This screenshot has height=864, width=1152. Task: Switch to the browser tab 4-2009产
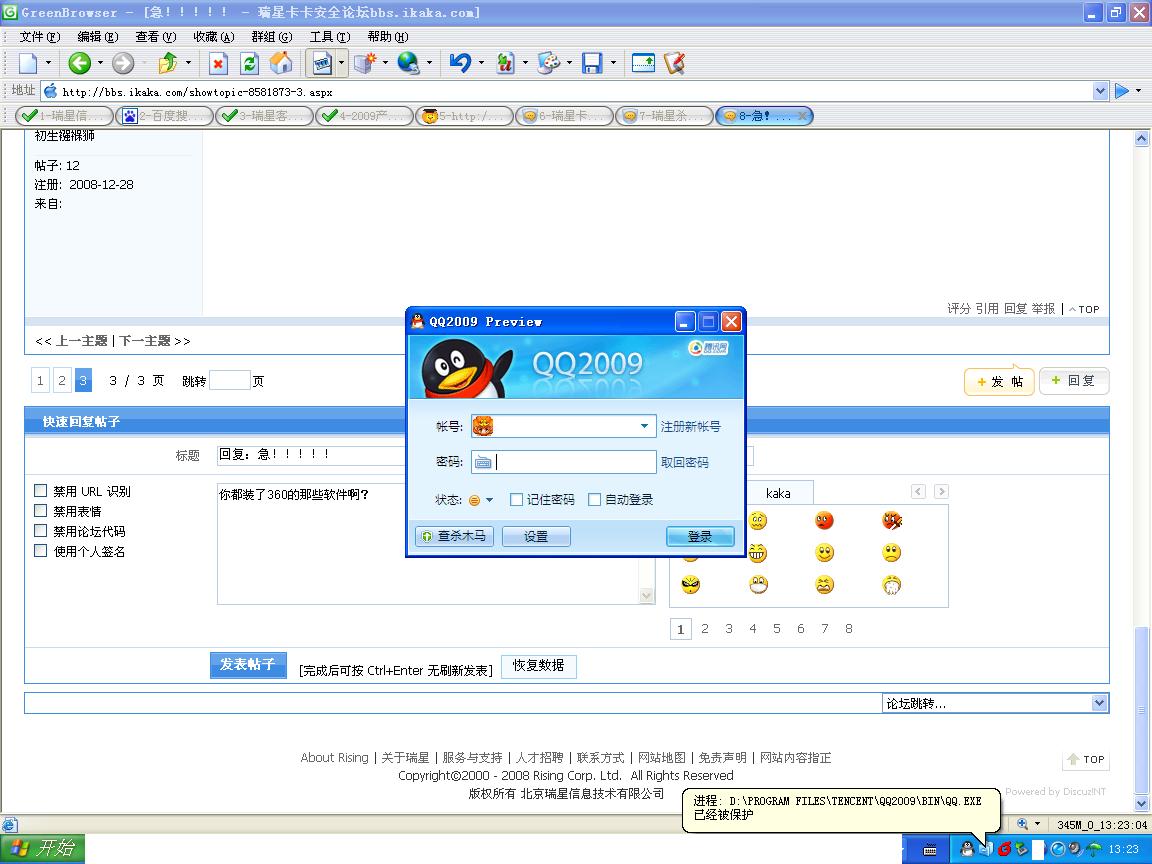coord(364,116)
